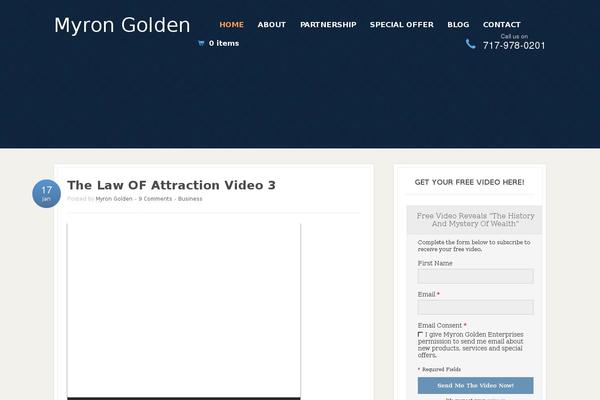The width and height of the screenshot is (600, 400).
Task: Click the embedded video player area
Action: coord(184,312)
